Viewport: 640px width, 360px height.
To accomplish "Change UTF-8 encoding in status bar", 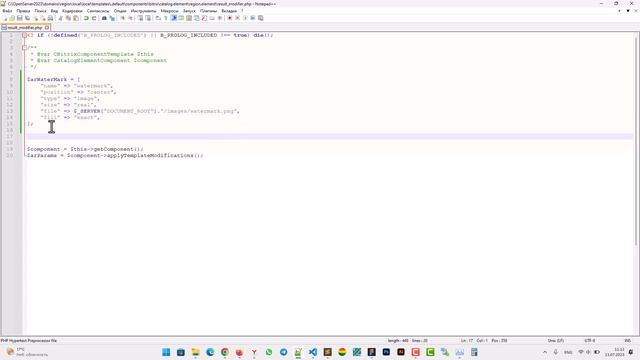I will point(590,340).
